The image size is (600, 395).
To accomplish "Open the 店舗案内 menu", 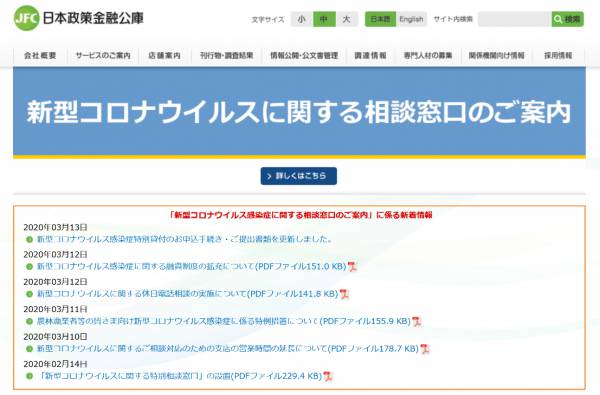I will coord(165,55).
